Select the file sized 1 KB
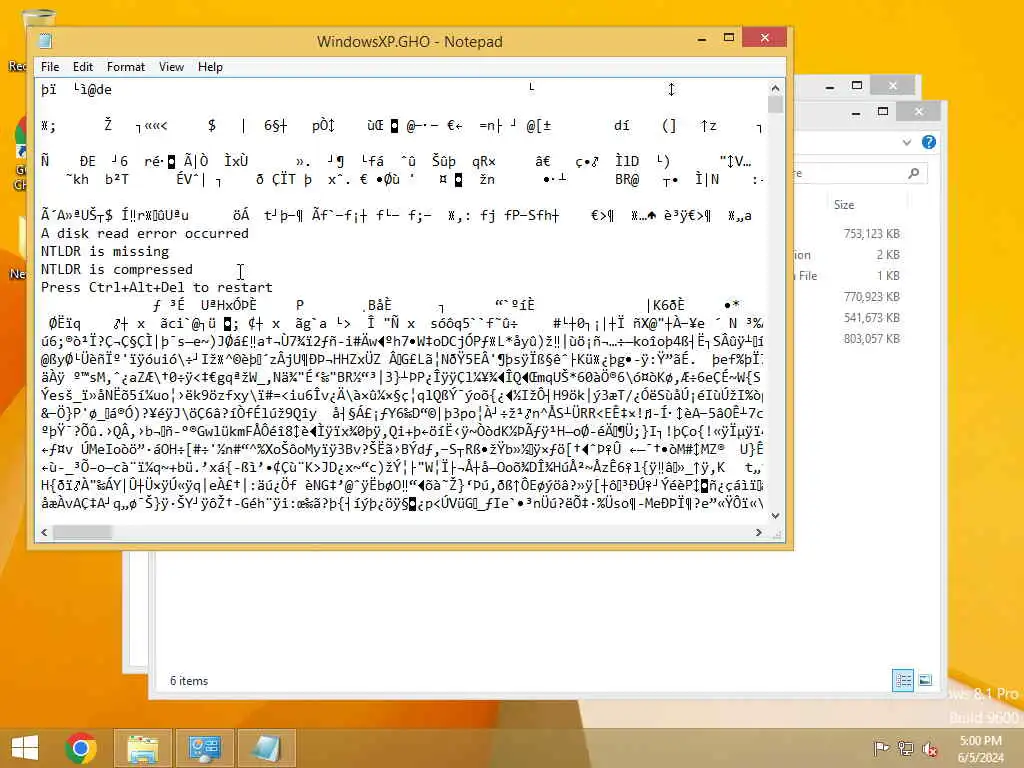 (x=888, y=276)
